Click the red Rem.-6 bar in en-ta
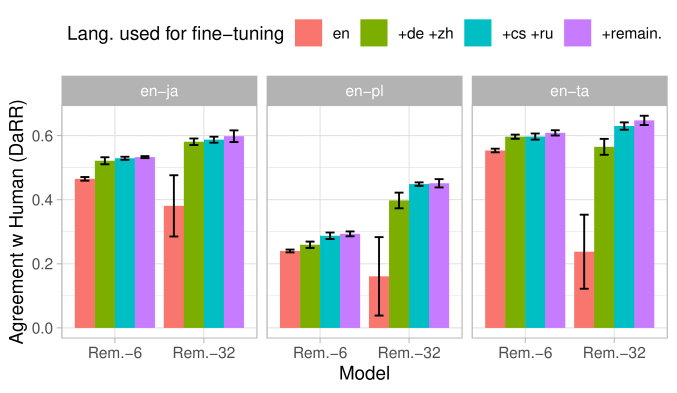677x393 pixels. [x=495, y=239]
